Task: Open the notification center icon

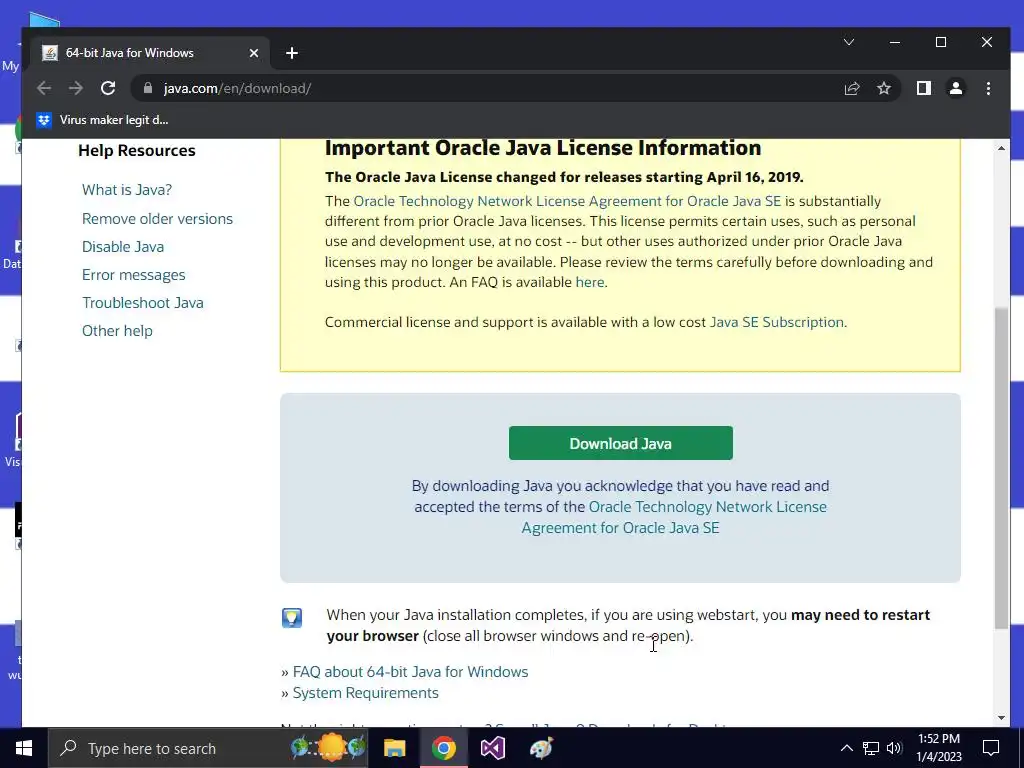Action: click(991, 748)
